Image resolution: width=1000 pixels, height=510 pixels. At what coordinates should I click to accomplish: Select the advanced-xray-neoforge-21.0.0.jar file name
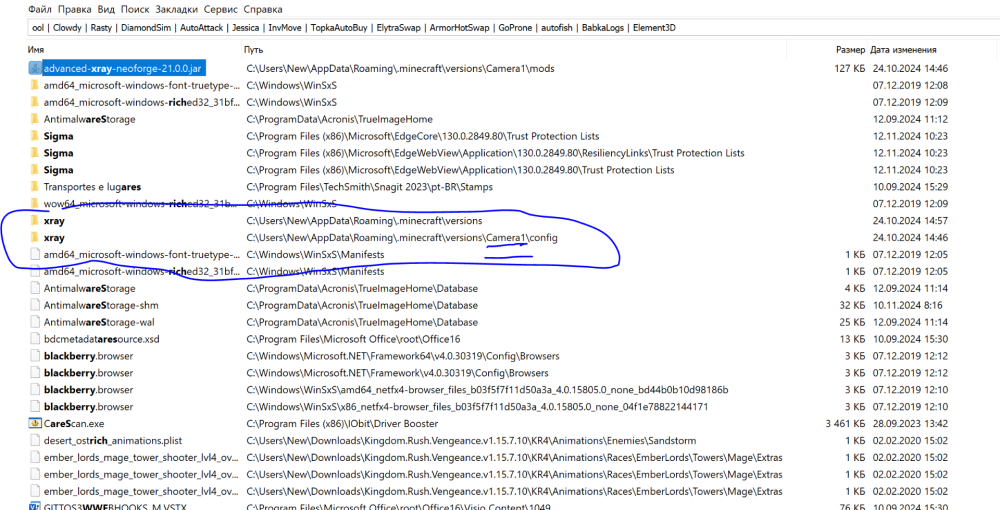(x=122, y=68)
